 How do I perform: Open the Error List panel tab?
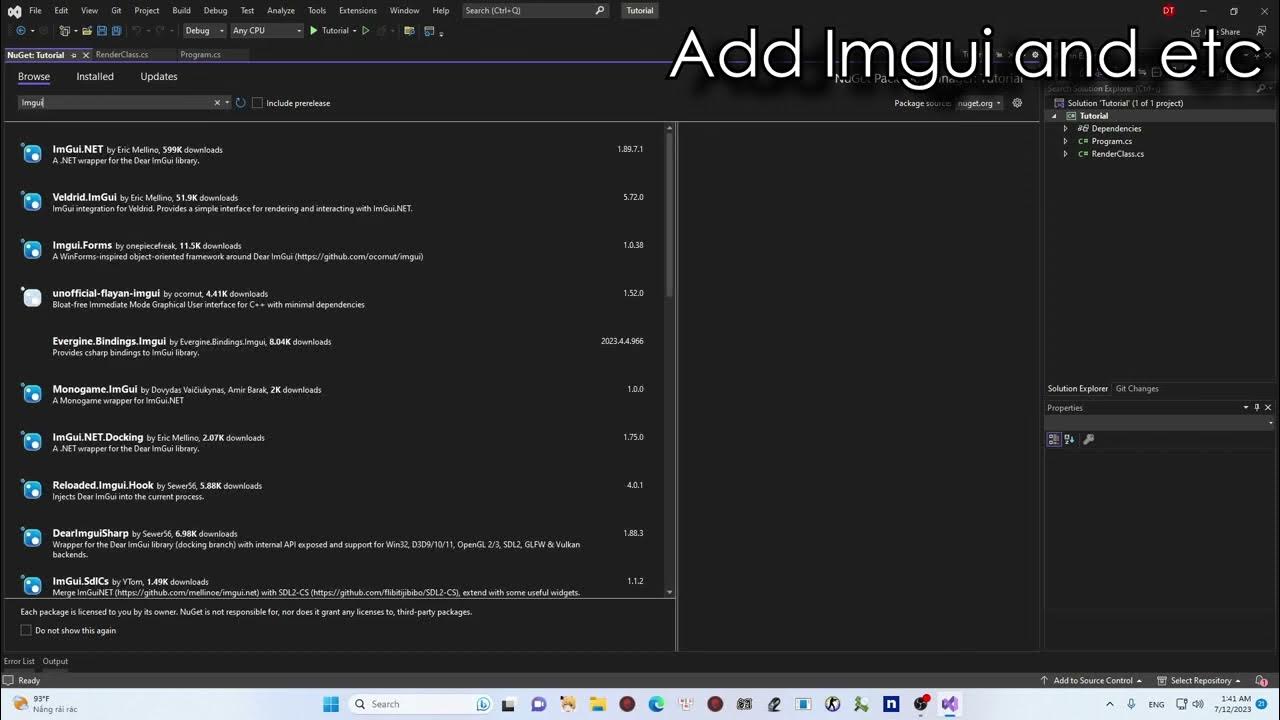(x=19, y=661)
